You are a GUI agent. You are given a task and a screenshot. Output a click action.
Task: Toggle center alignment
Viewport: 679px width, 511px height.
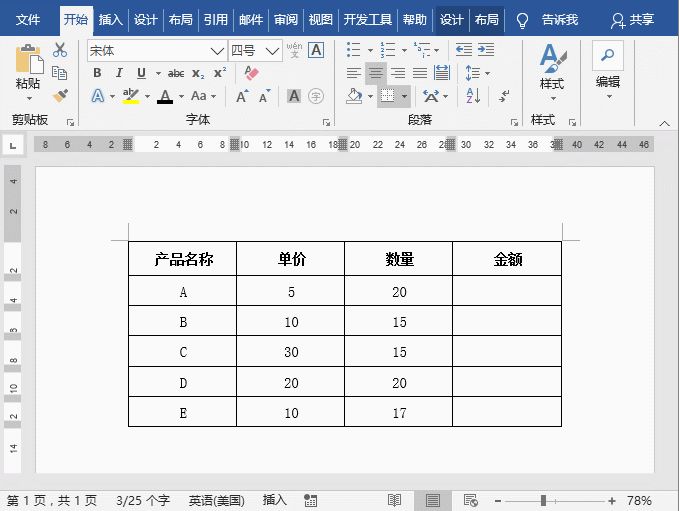point(376,73)
